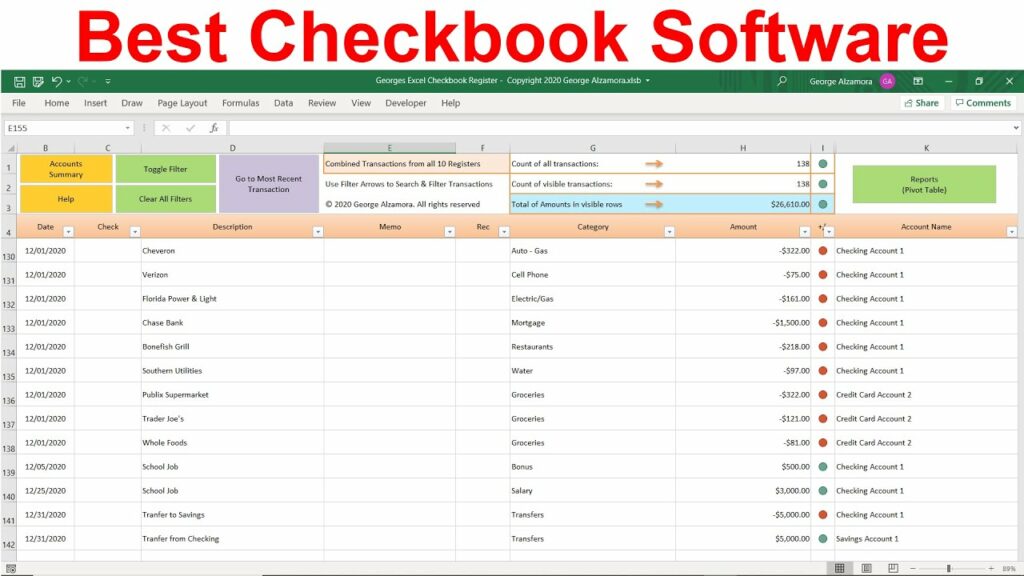Click inside the formula bar input

pos(619,128)
